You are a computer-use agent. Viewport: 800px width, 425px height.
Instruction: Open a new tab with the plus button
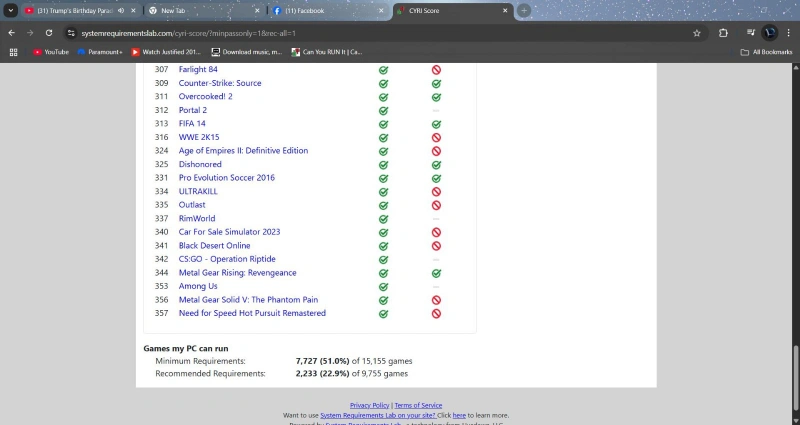(x=523, y=10)
